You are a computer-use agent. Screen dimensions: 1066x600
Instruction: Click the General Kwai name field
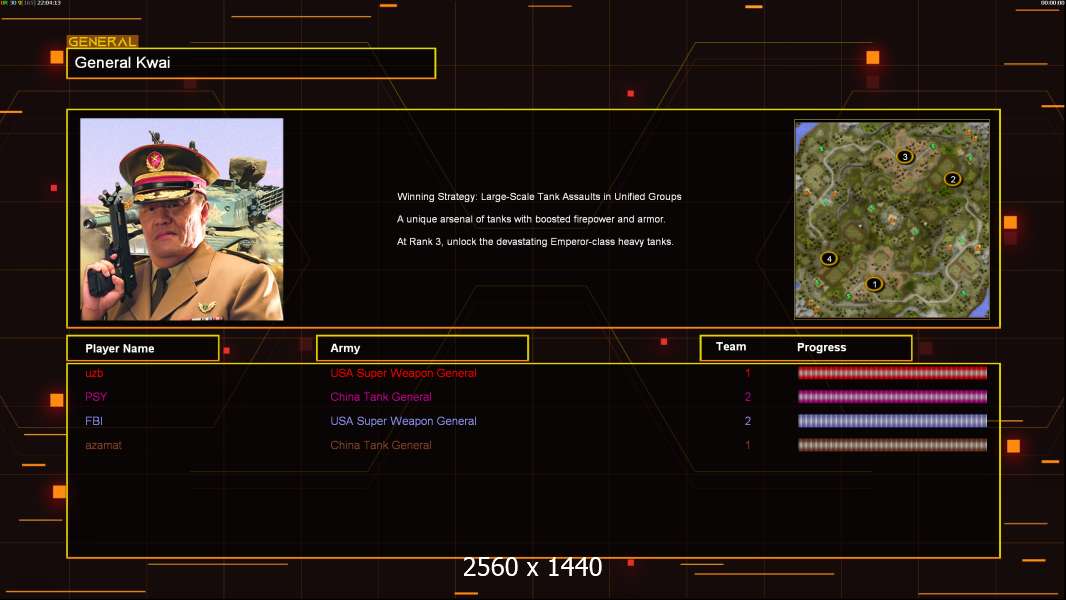click(x=251, y=63)
